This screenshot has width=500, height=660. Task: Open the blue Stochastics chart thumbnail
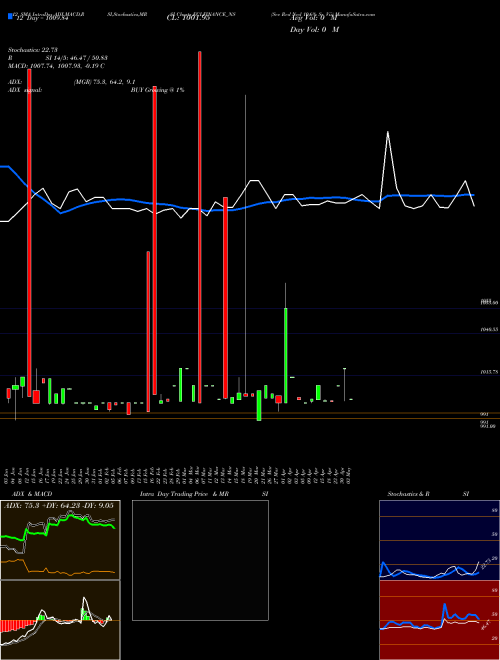click(x=439, y=540)
